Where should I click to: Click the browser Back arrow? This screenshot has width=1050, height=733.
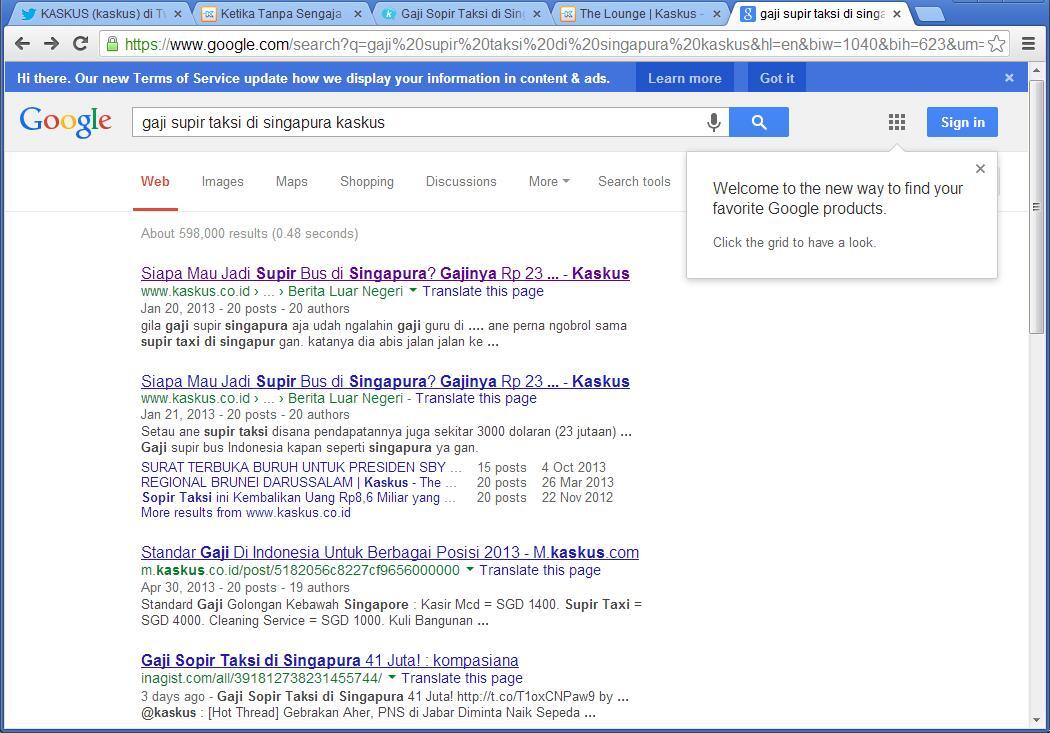[22, 44]
